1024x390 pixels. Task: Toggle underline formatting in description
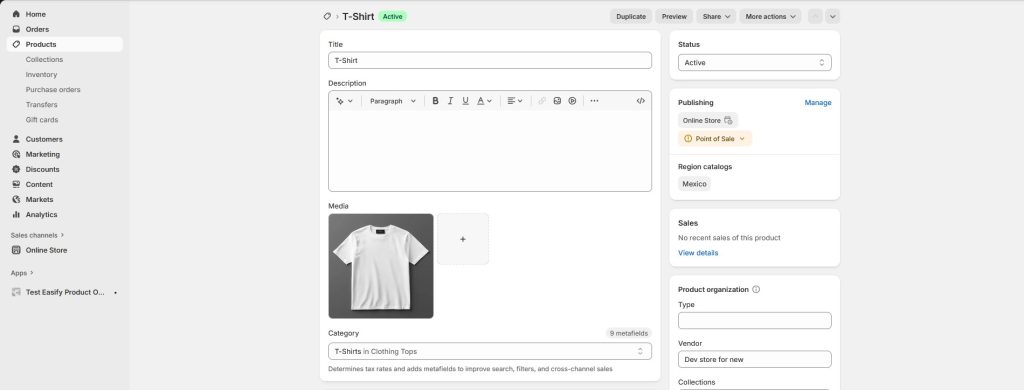tap(466, 101)
